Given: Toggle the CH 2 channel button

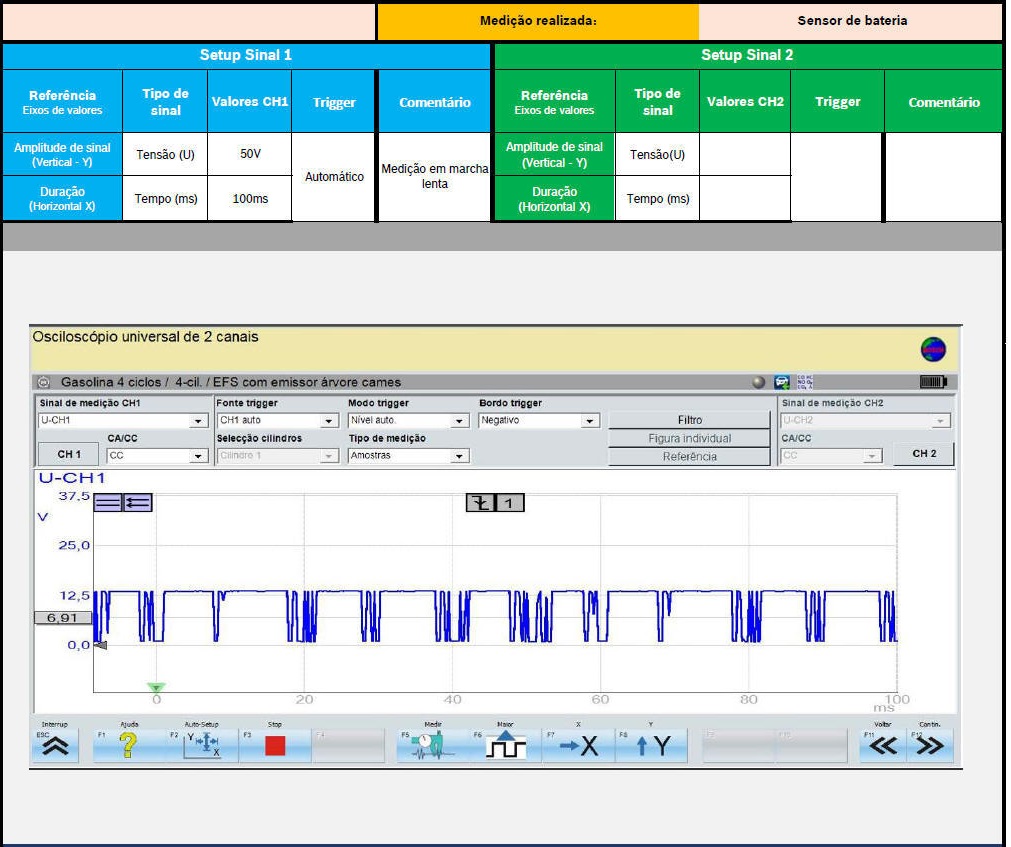Looking at the screenshot, I should 924,454.
